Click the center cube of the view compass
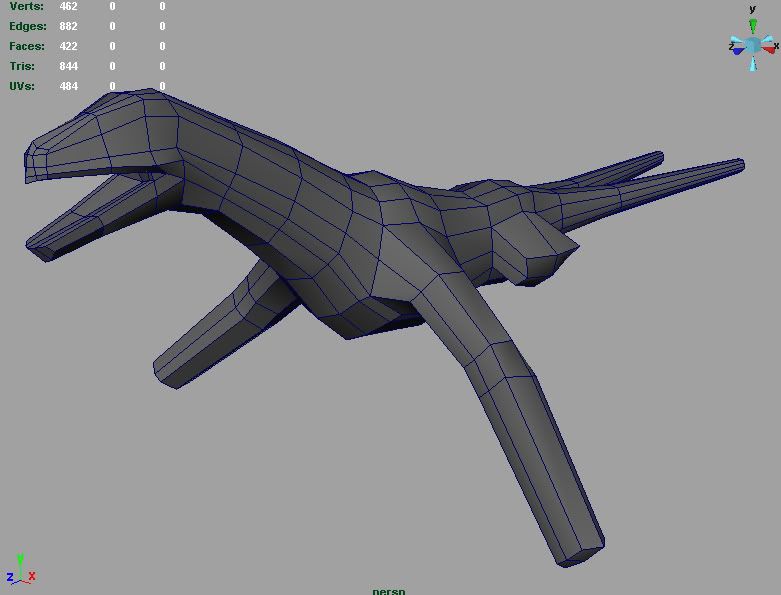This screenshot has height=595, width=781. (x=753, y=45)
